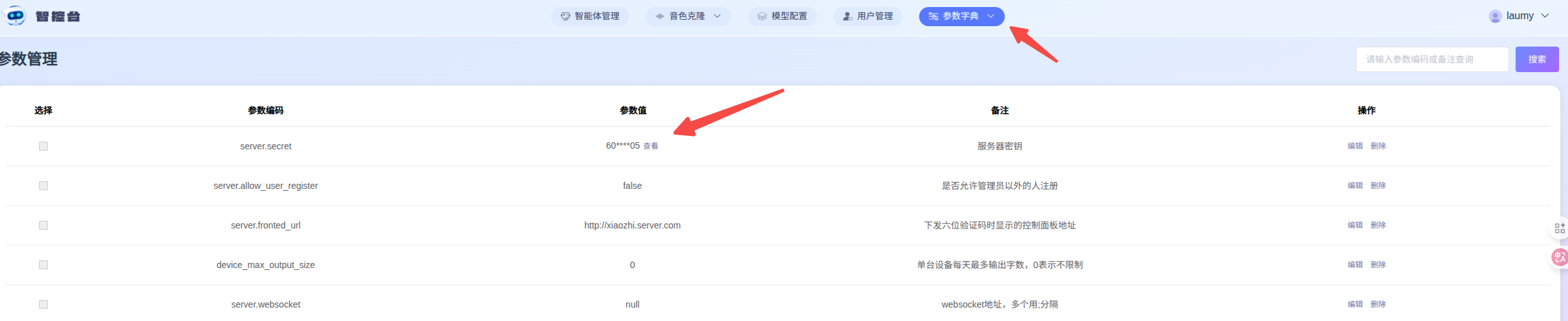Edit the server.websocket parameter
1568x321 pixels.
(x=1355, y=304)
